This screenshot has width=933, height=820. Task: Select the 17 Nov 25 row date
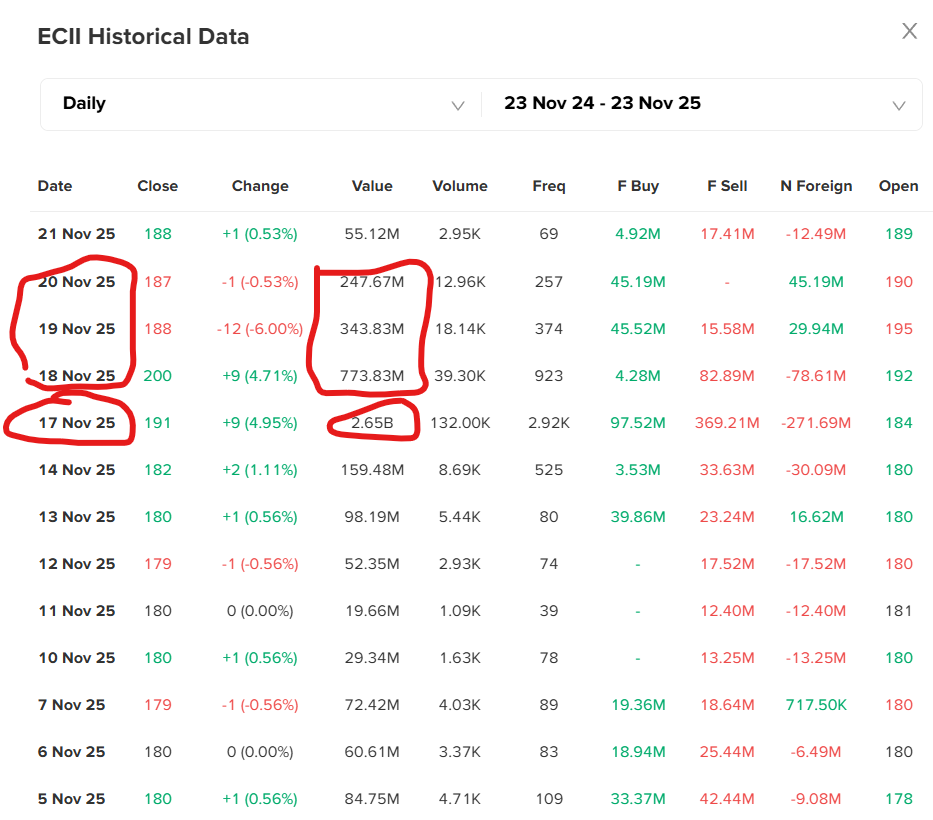76,423
